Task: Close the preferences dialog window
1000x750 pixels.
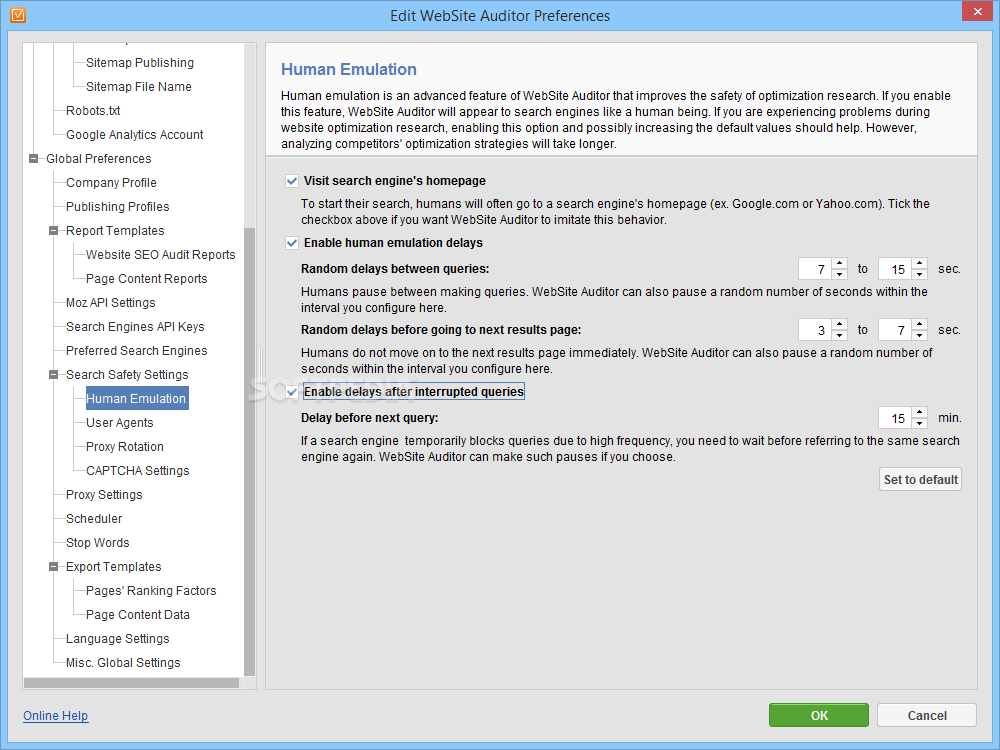Action: [978, 11]
